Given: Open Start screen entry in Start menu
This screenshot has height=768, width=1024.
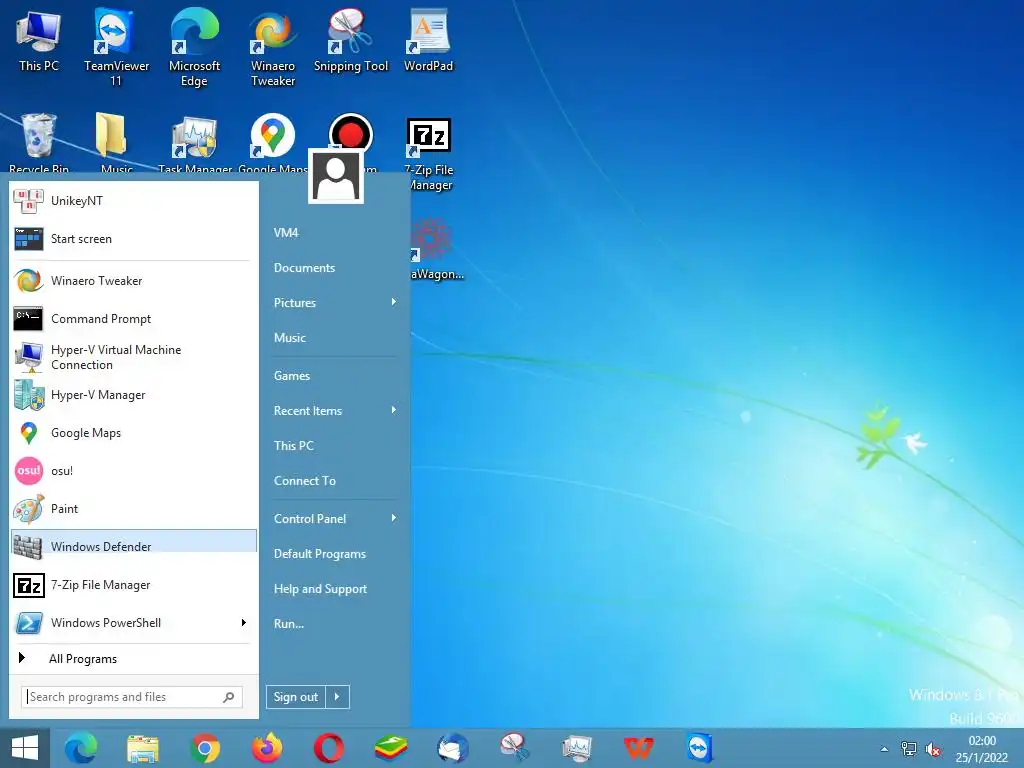Looking at the screenshot, I should tap(134, 238).
